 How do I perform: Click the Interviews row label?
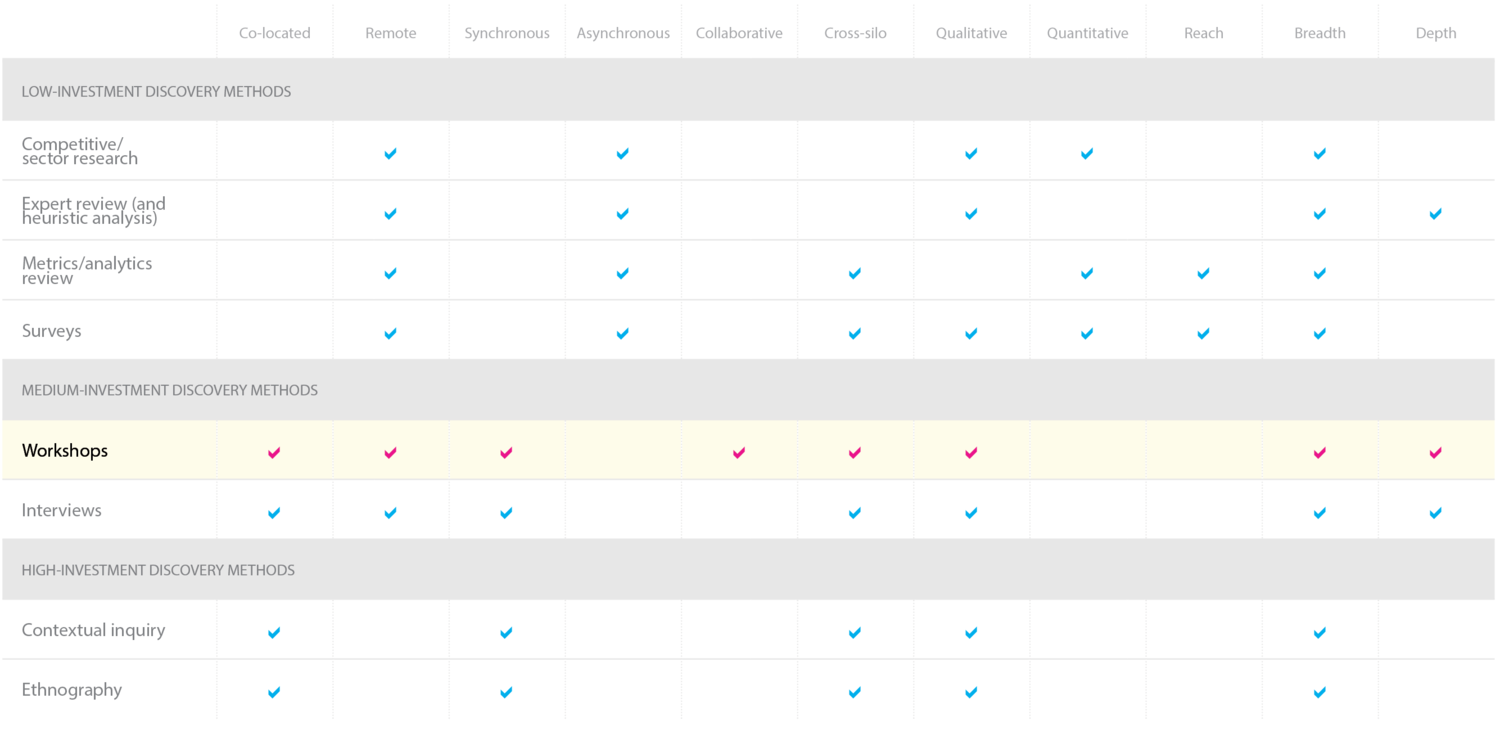pos(61,510)
